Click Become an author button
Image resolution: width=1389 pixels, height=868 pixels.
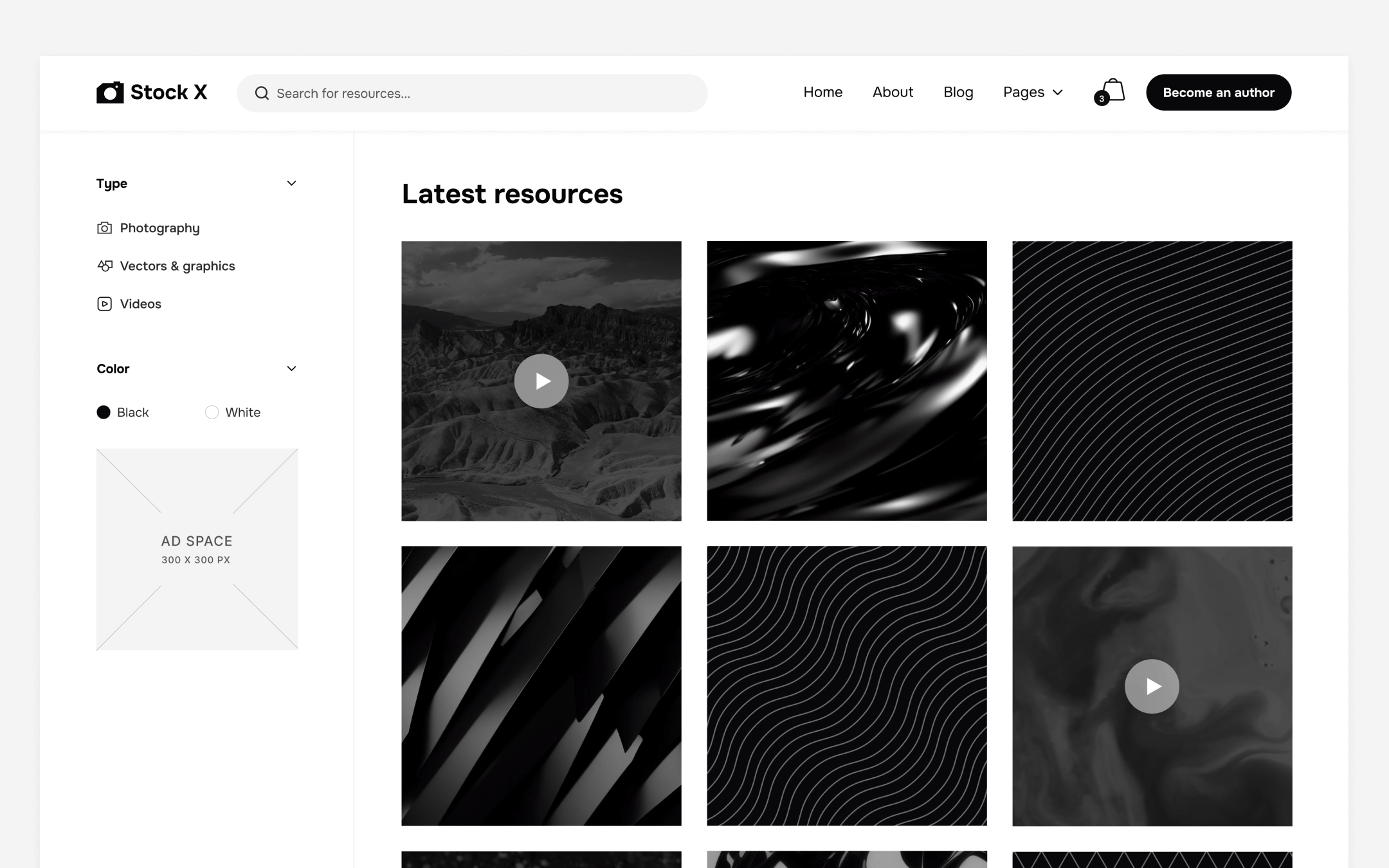point(1219,92)
